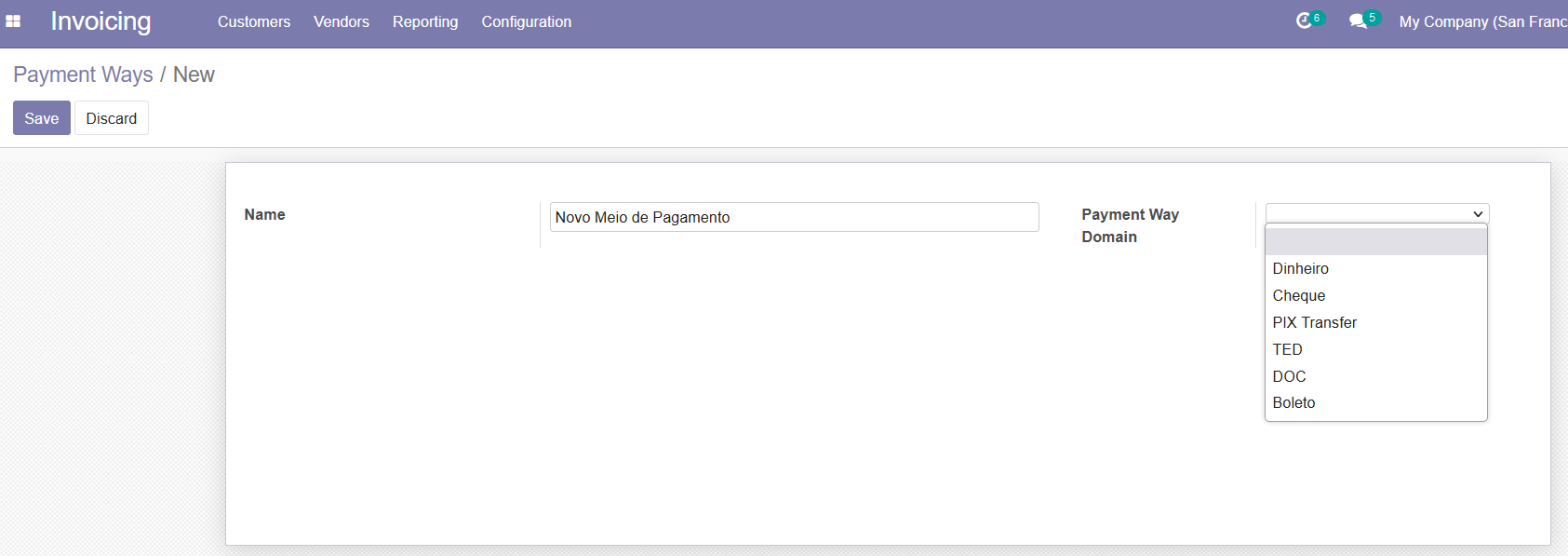Choose Boleto from the dropdown
Screen dimensions: 1568x556
point(1376,402)
